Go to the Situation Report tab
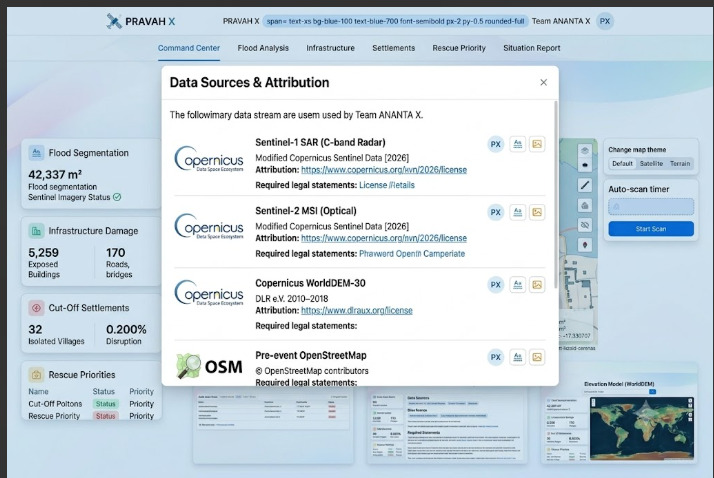 click(x=531, y=48)
